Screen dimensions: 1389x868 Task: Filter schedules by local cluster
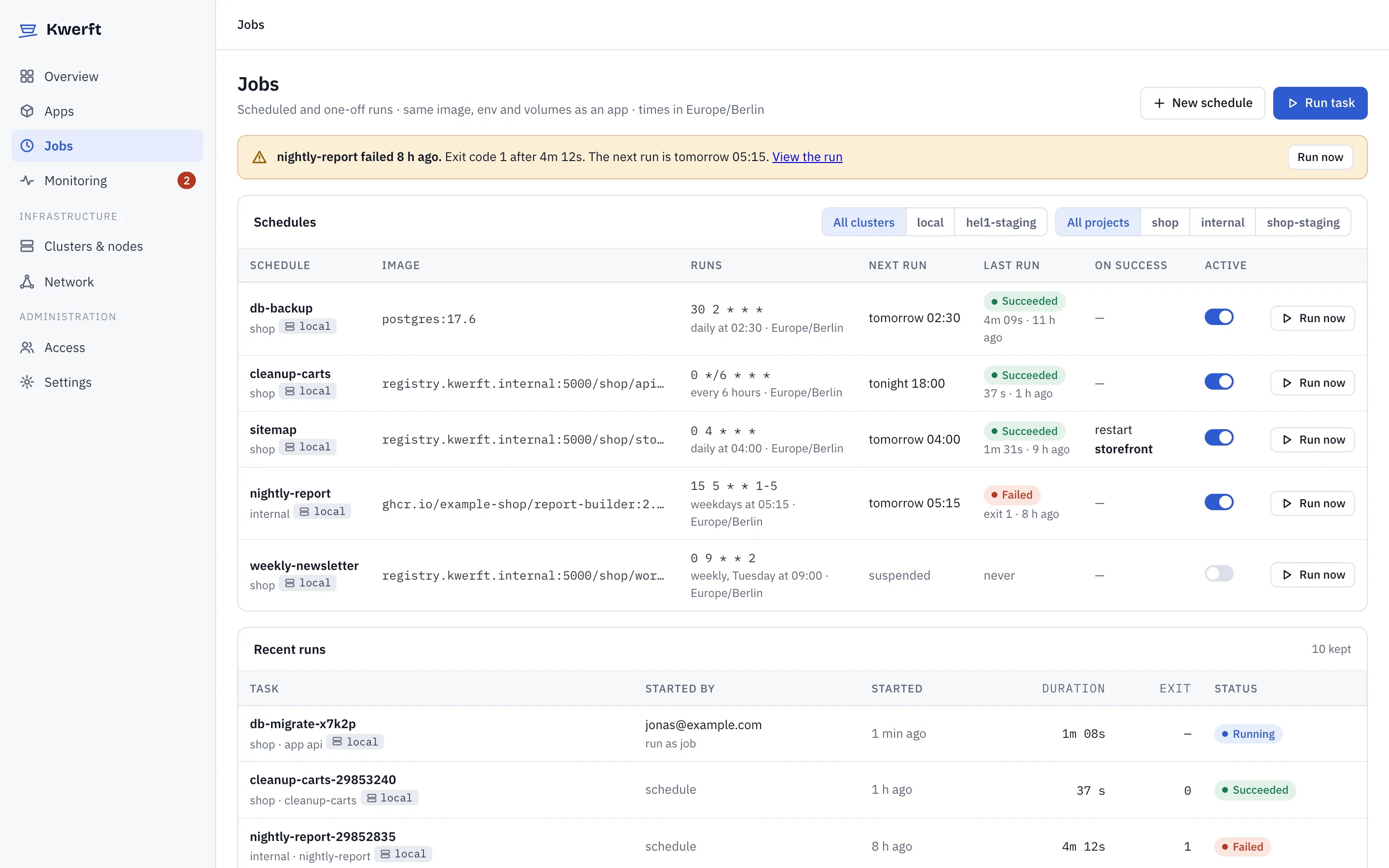tap(930, 222)
